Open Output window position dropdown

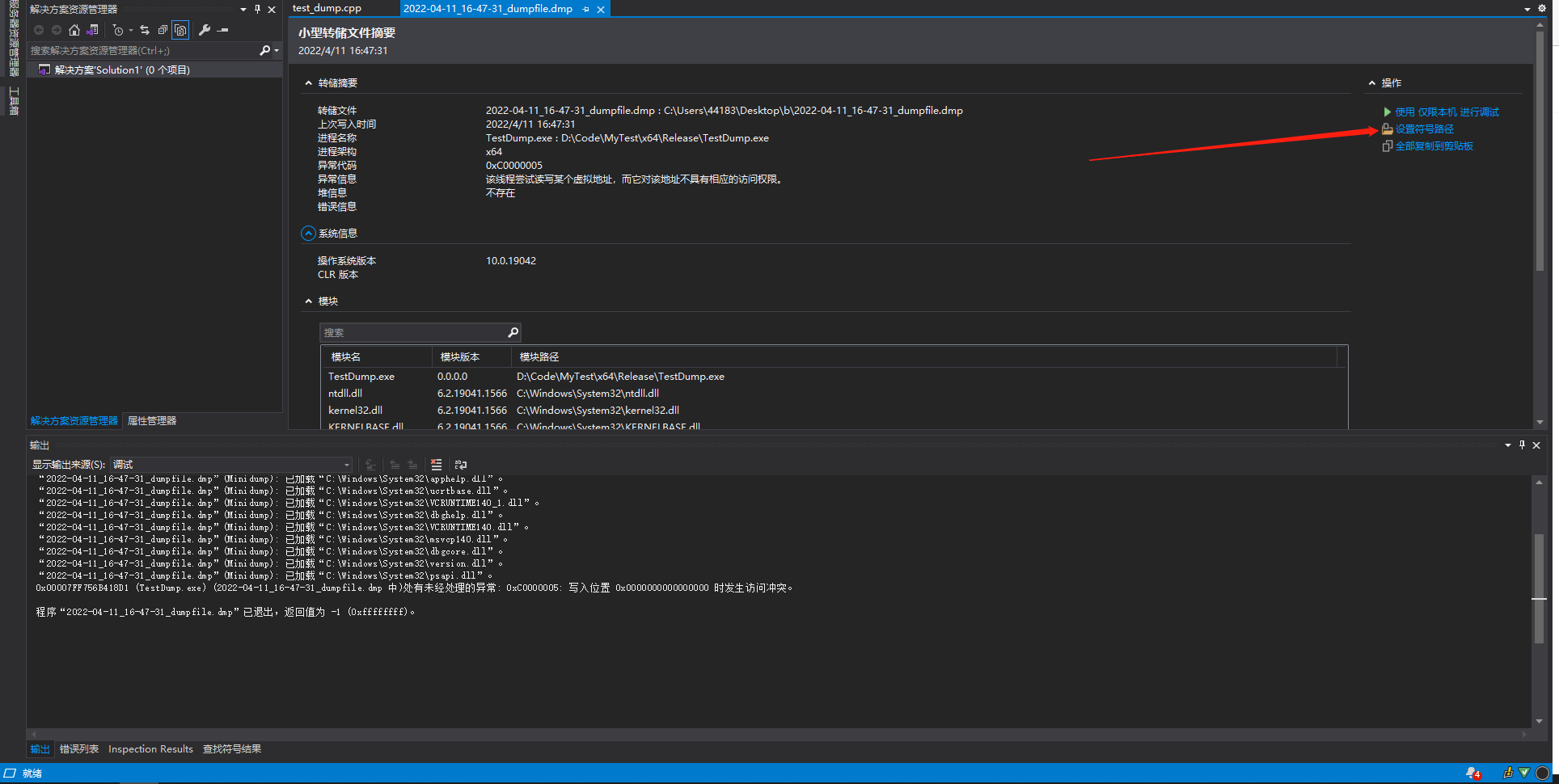1507,445
